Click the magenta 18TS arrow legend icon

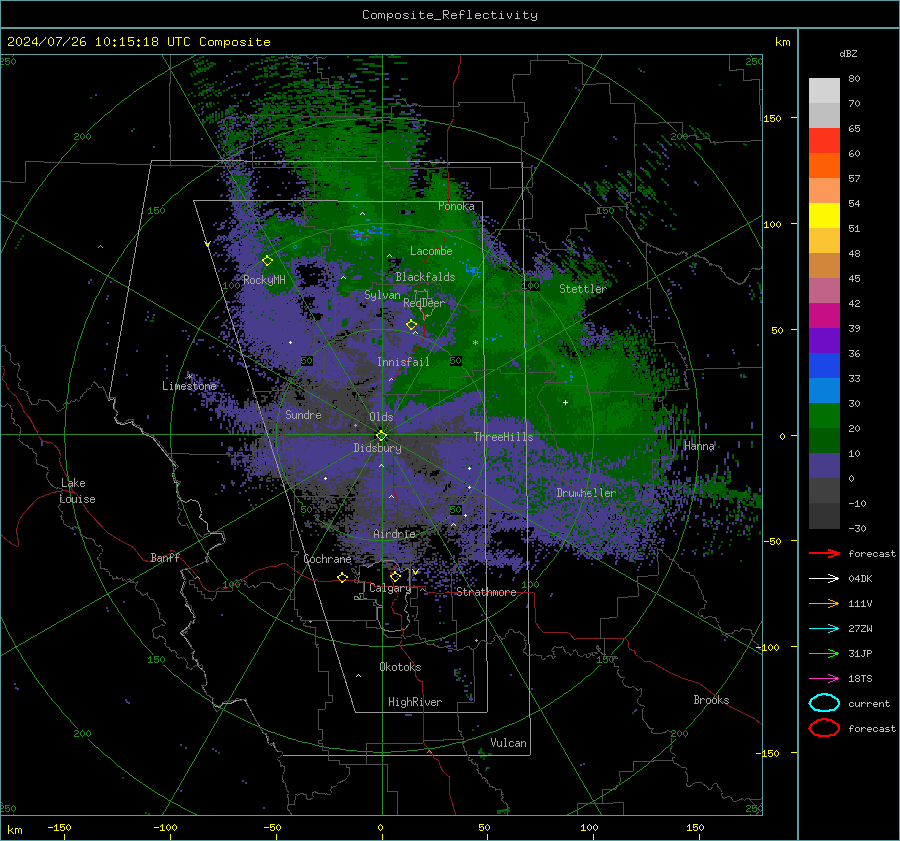(824, 678)
